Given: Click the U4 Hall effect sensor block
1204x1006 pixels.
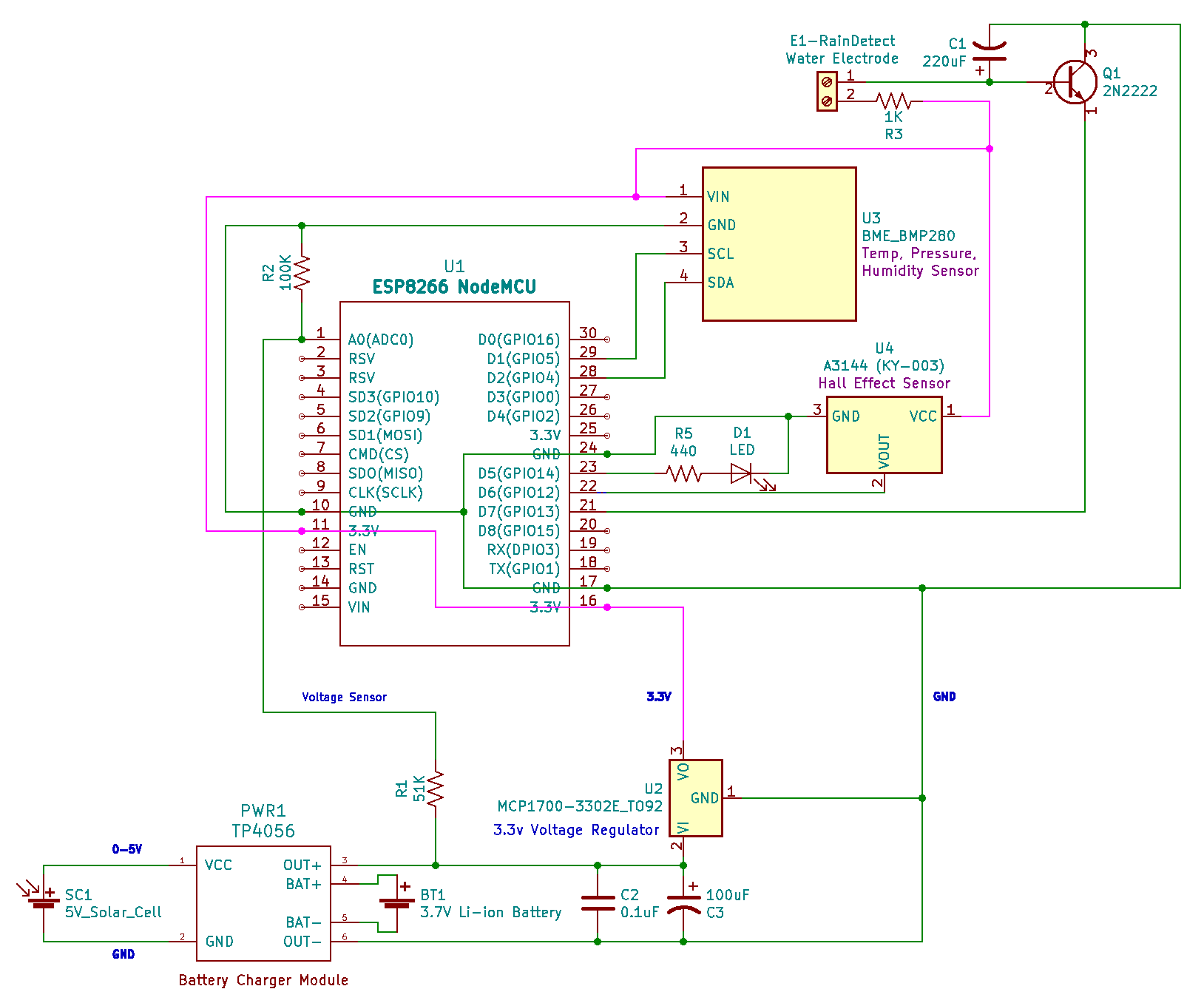Looking at the screenshot, I should pyautogui.click(x=885, y=435).
